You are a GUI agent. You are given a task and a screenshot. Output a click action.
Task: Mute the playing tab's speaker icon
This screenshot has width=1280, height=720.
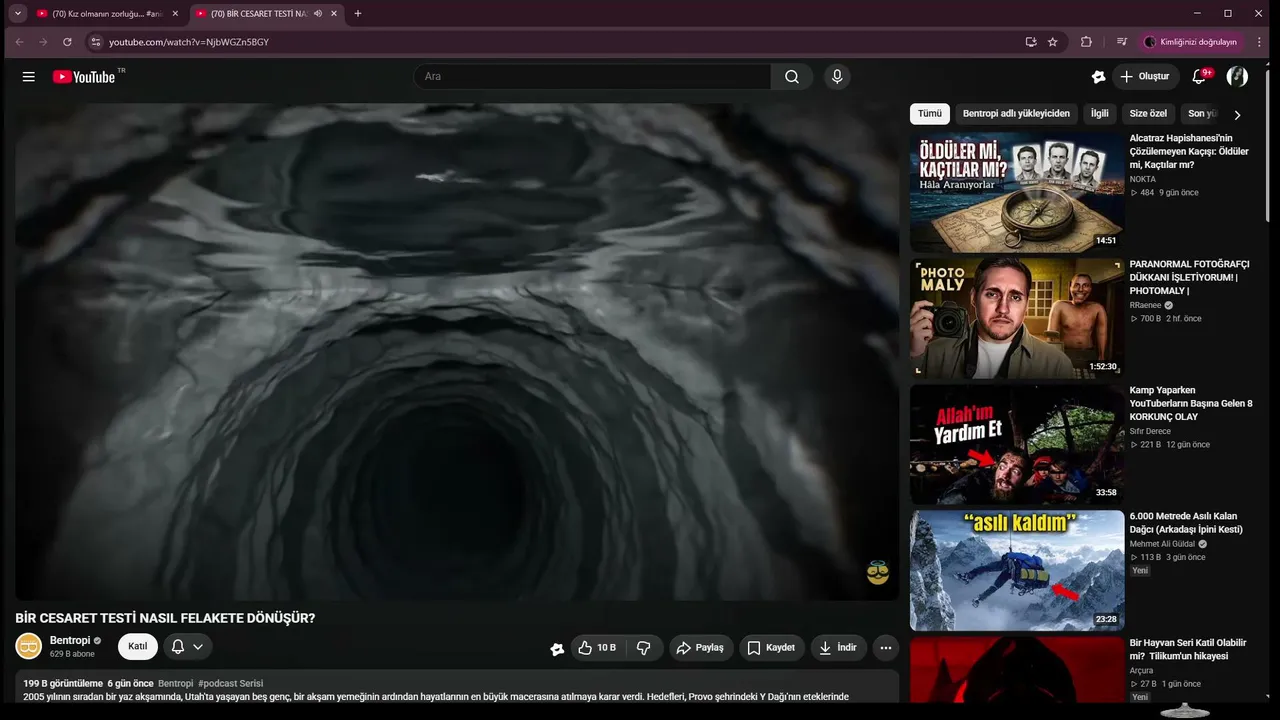click(318, 14)
